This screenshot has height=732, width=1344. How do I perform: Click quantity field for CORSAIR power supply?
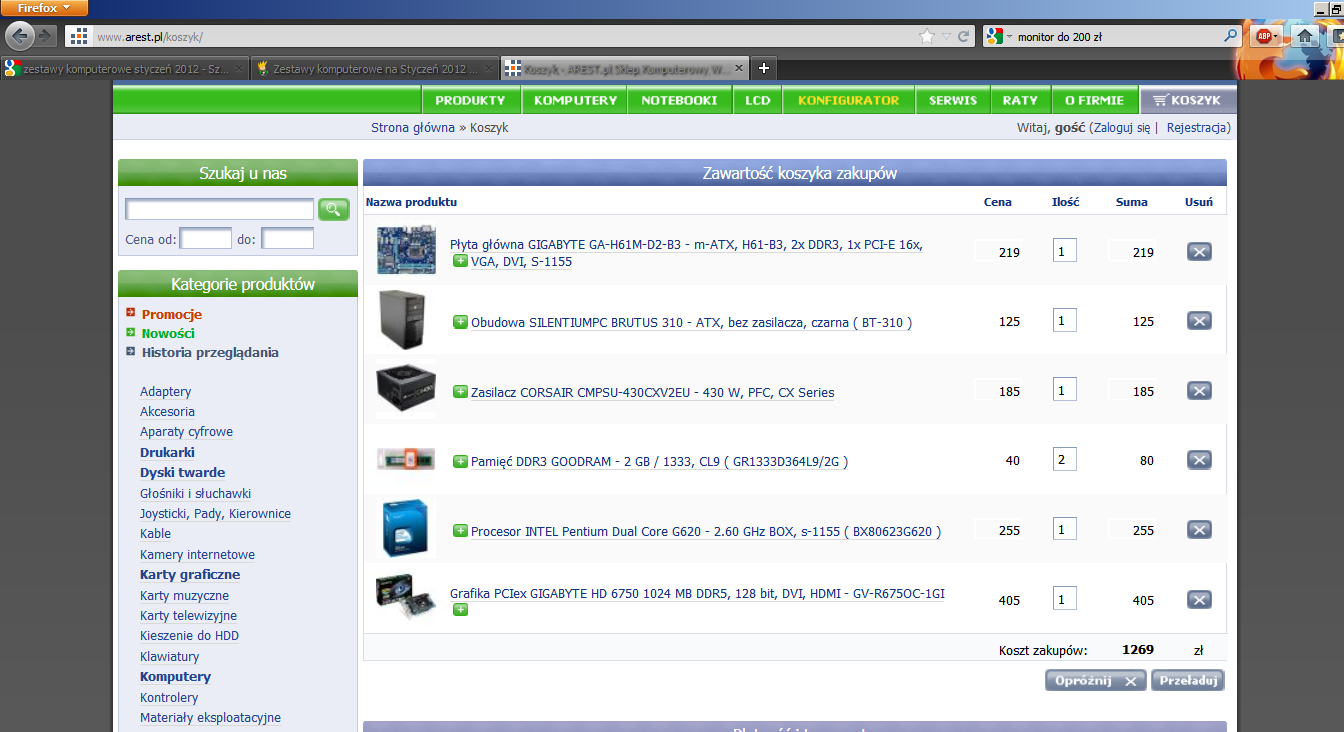coord(1064,390)
